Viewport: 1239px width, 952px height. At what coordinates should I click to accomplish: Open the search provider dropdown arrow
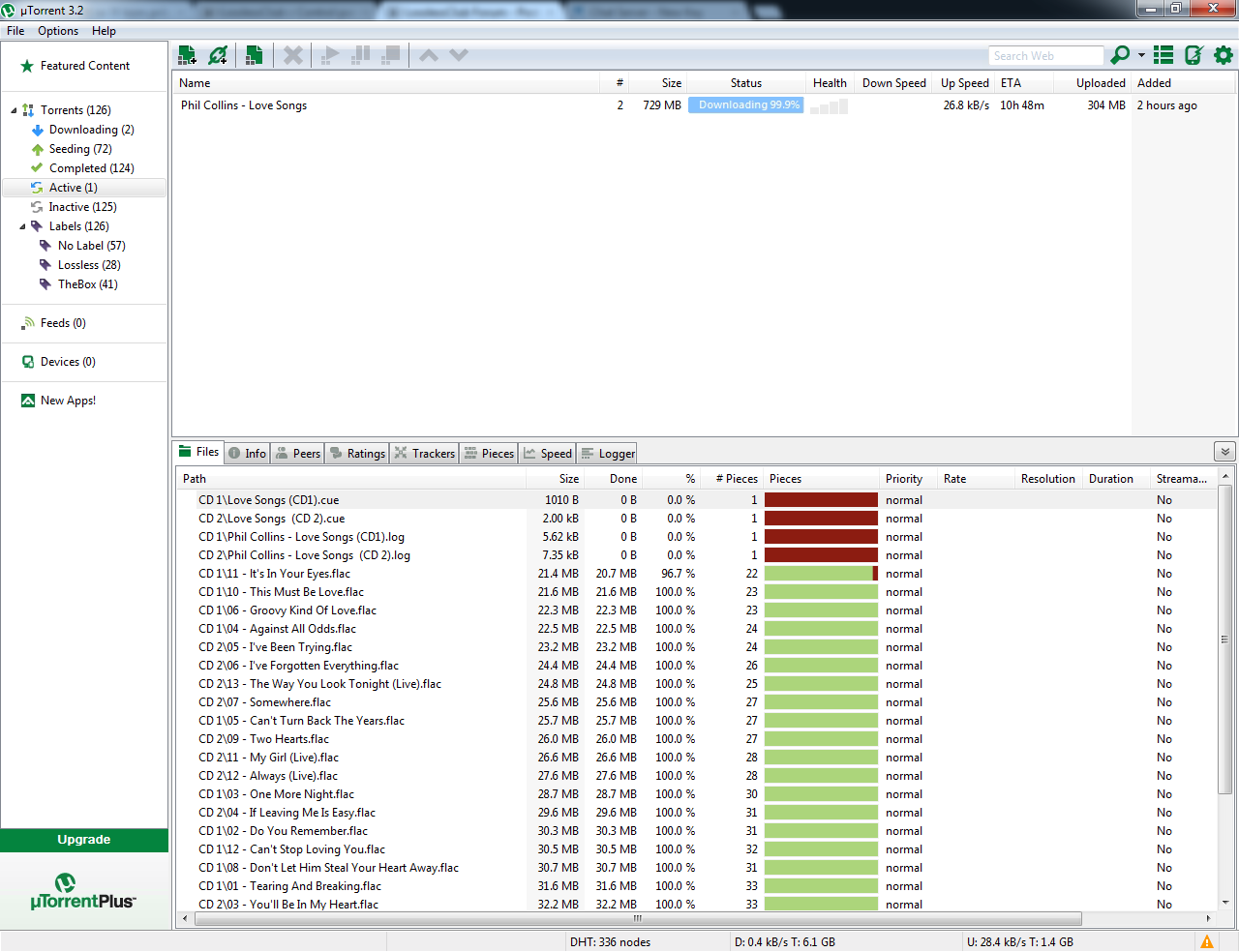pos(1141,55)
